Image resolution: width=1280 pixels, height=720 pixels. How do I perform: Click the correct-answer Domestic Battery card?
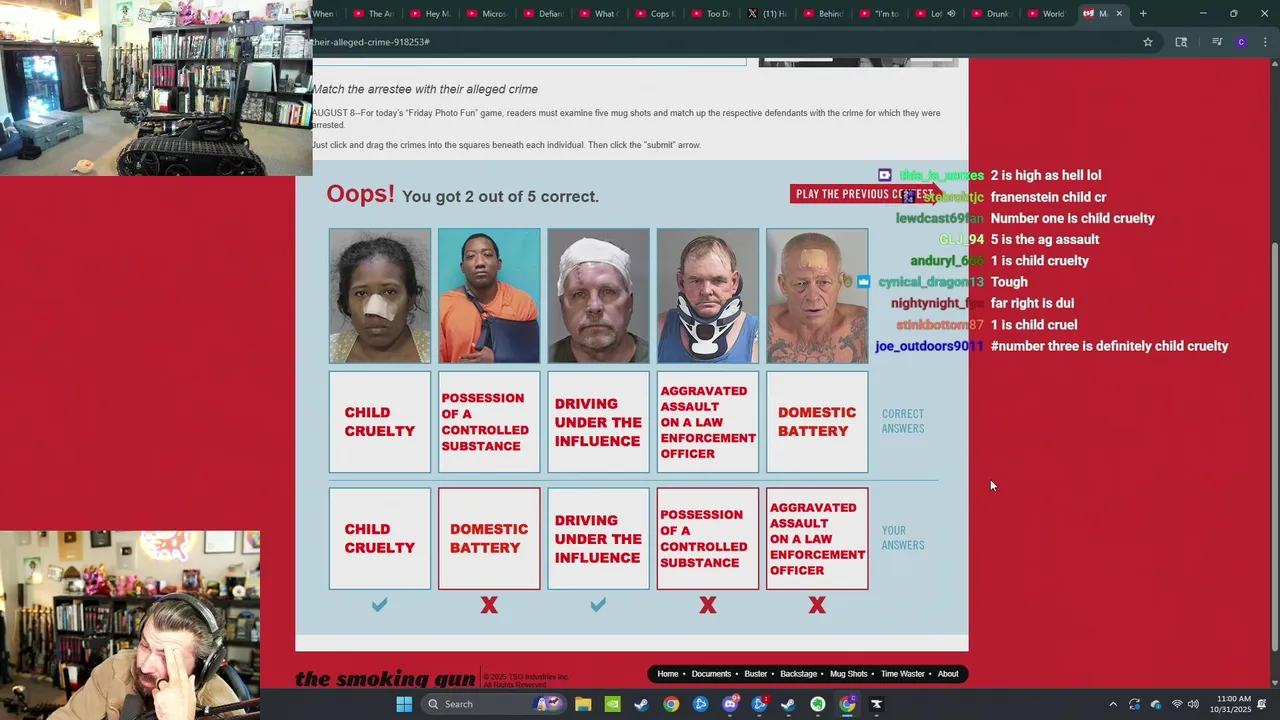coord(817,422)
